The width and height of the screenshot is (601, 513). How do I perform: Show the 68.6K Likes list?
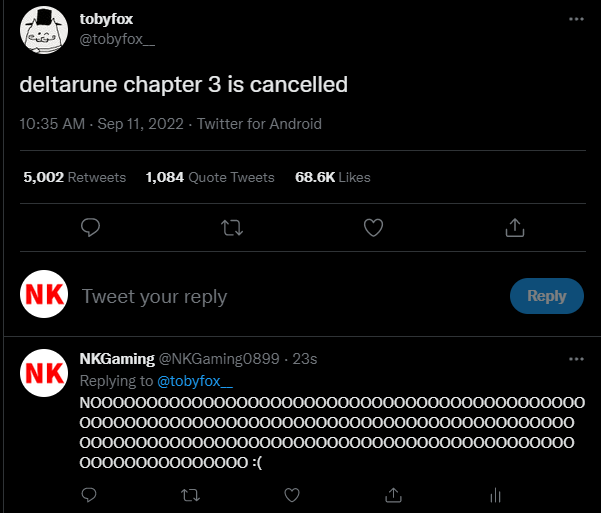(332, 177)
